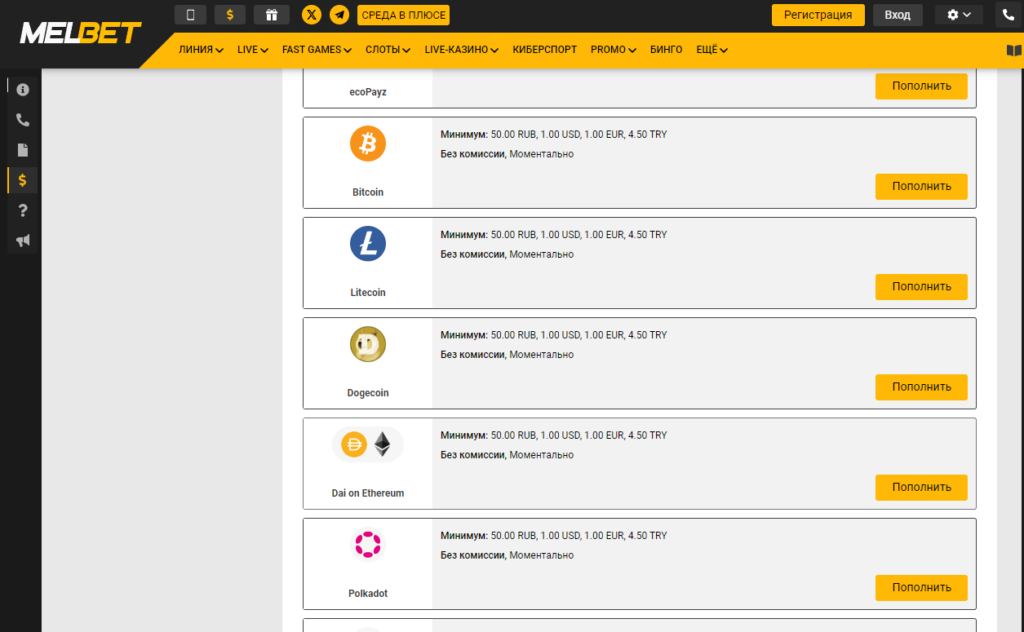This screenshot has width=1024, height=632.
Task: Open the КИБЕРСПОРТ section
Action: point(545,50)
